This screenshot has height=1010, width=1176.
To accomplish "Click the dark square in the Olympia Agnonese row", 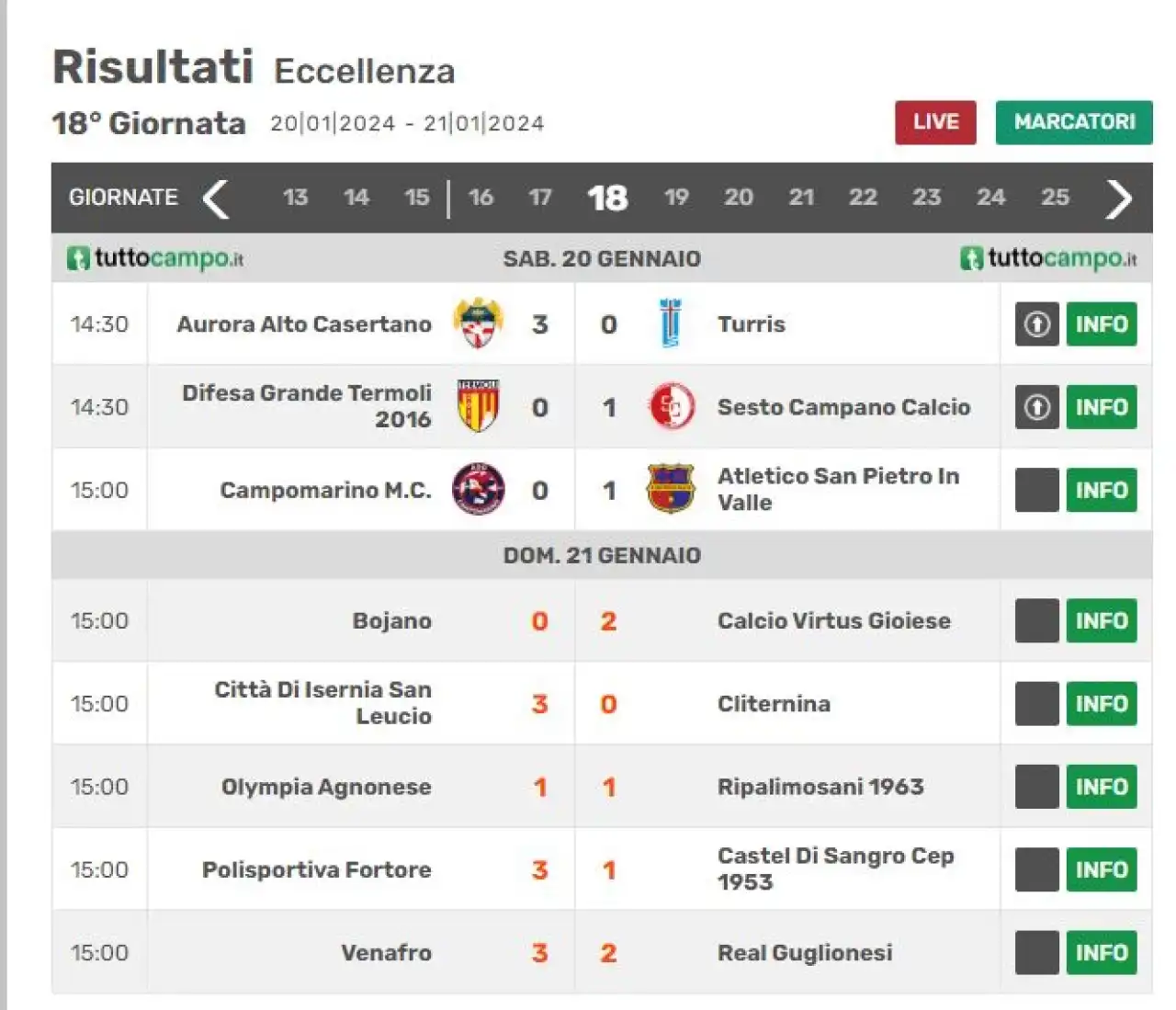I will [1037, 788].
